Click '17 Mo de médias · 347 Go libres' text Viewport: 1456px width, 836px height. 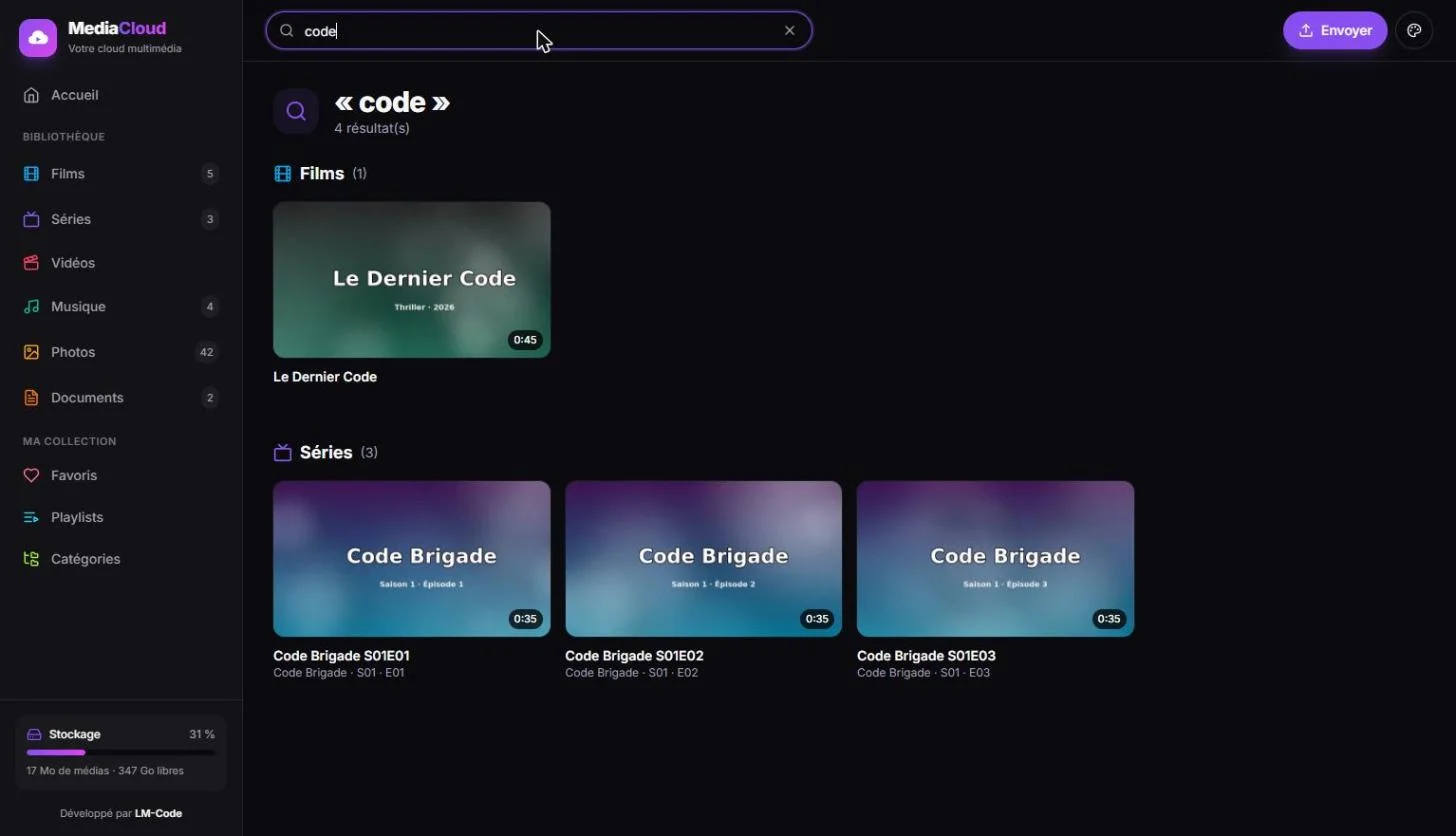(x=105, y=771)
